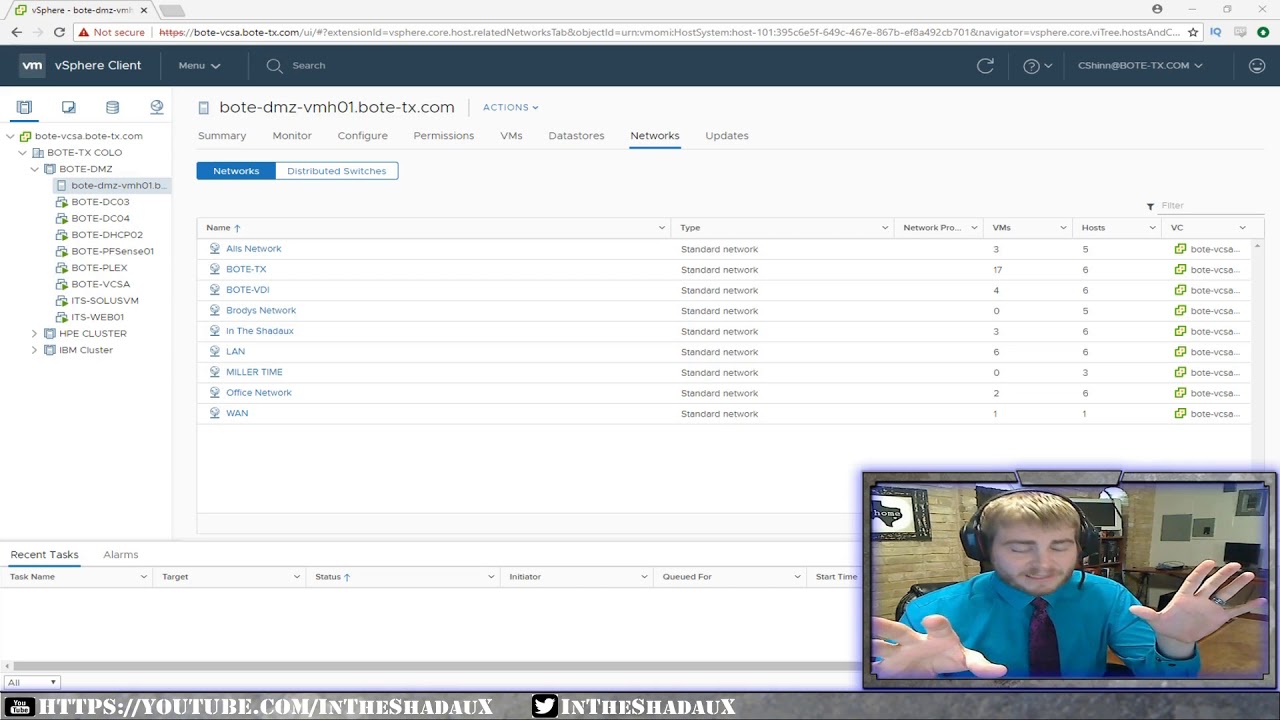This screenshot has width=1280, height=720.
Task: Select the Networks toggle button
Action: 236,171
